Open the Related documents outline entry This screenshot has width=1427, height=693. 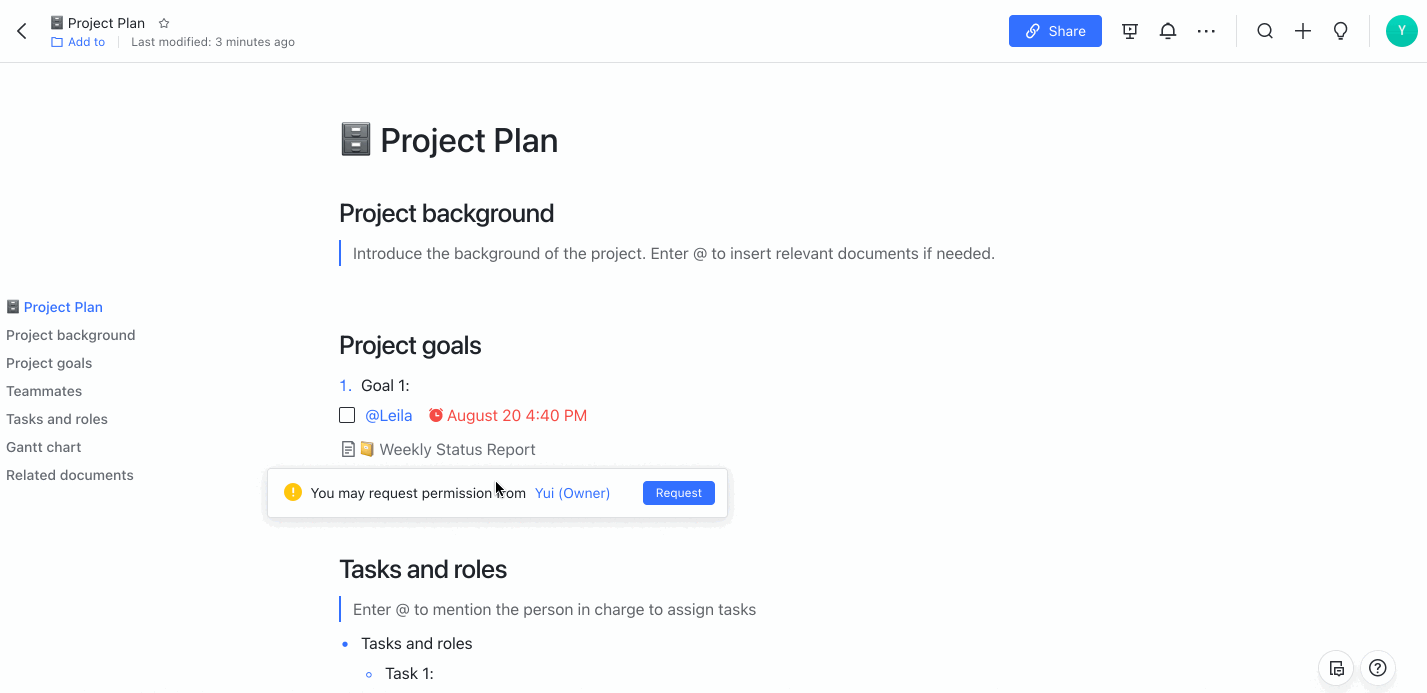[x=69, y=475]
